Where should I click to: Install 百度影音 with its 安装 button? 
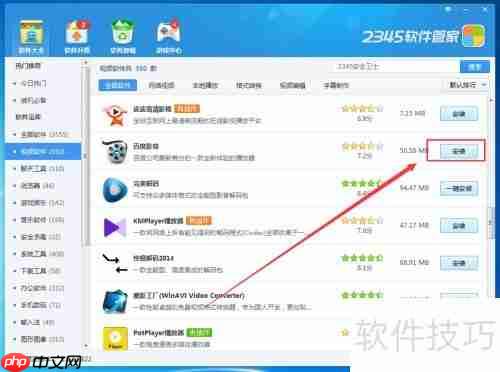[x=459, y=151]
